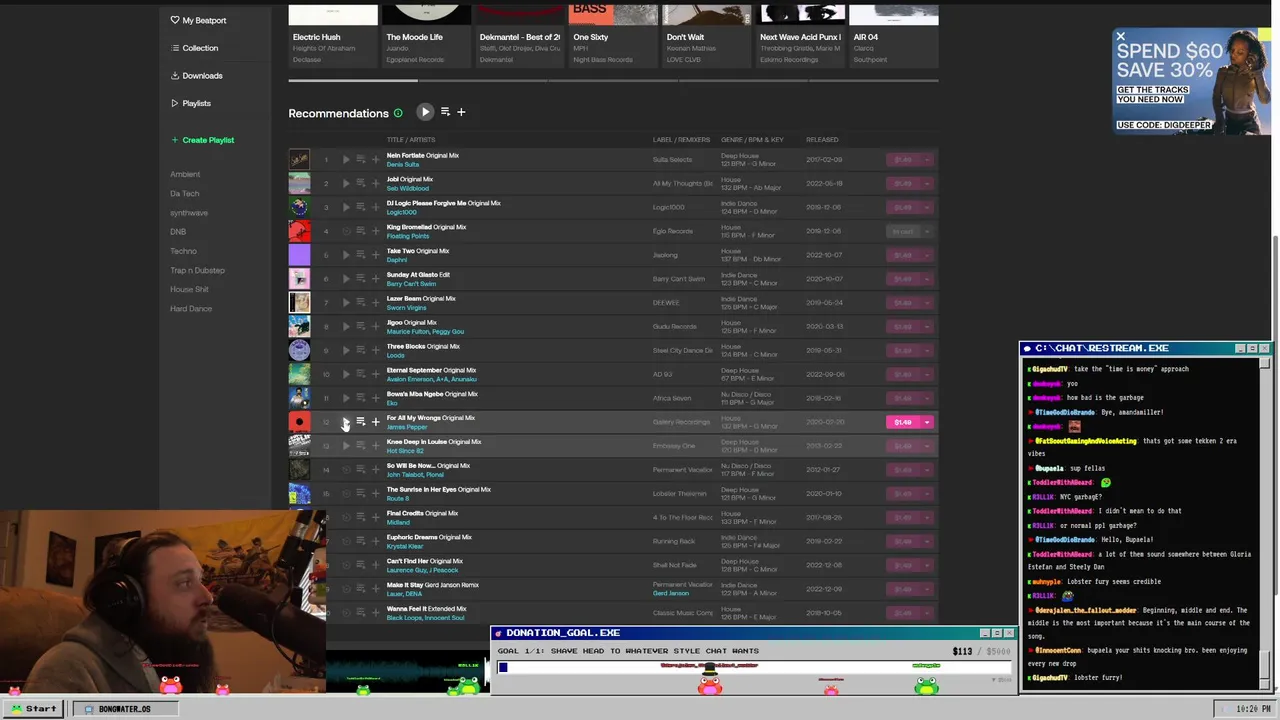Expand price dropdown for Three Blocks
The width and height of the screenshot is (1280, 720).
point(927,350)
